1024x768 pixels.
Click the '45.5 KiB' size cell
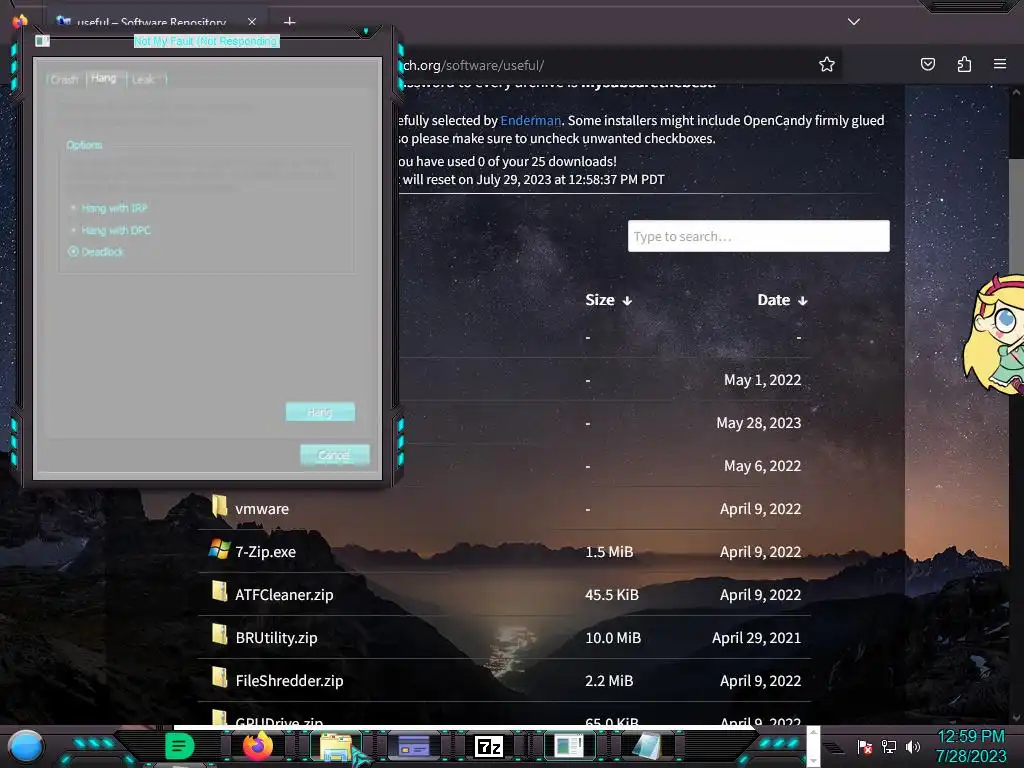pyautogui.click(x=611, y=595)
